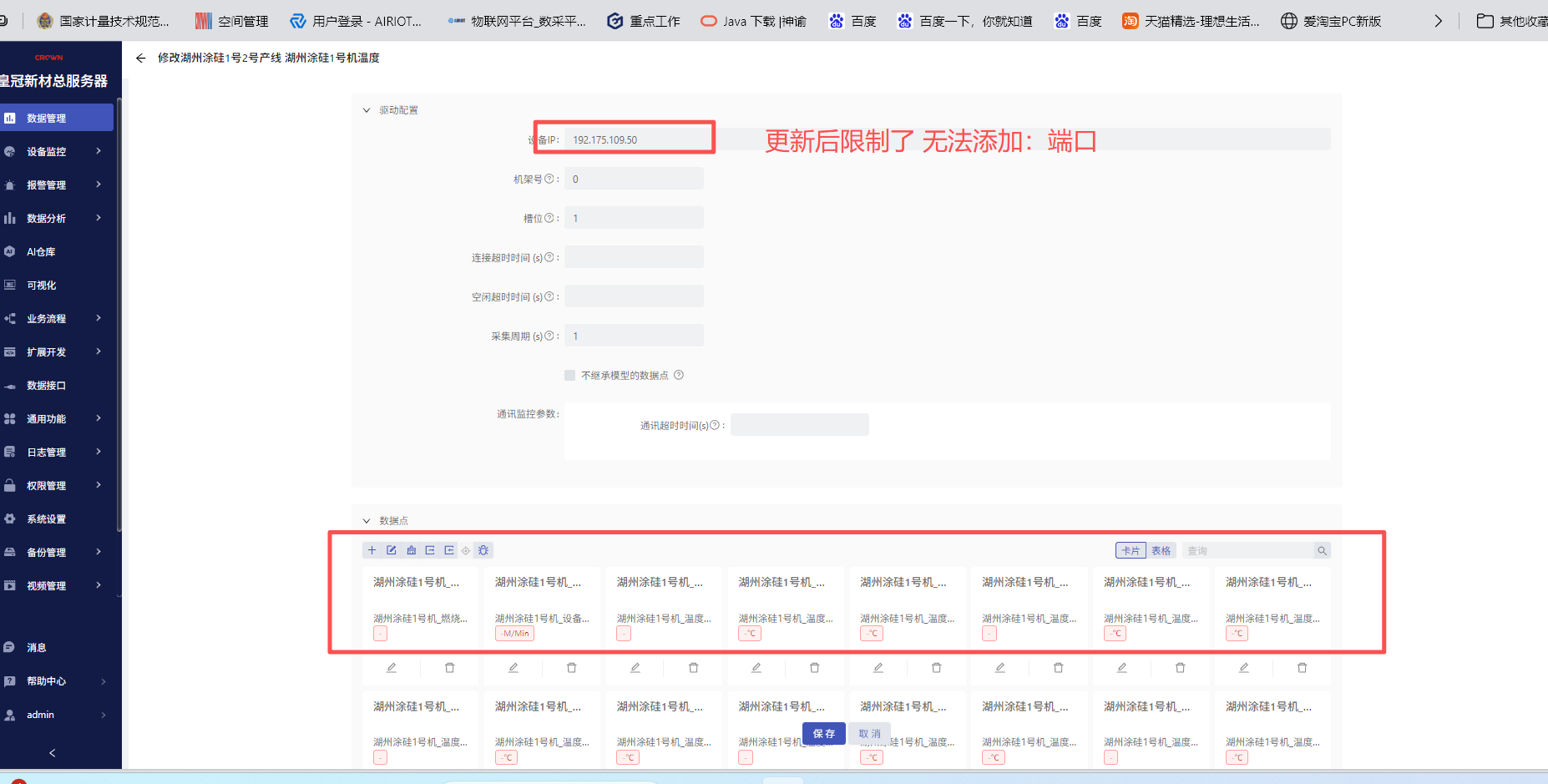This screenshot has width=1548, height=784.
Task: Click the 设备IP input field
Action: click(x=948, y=139)
